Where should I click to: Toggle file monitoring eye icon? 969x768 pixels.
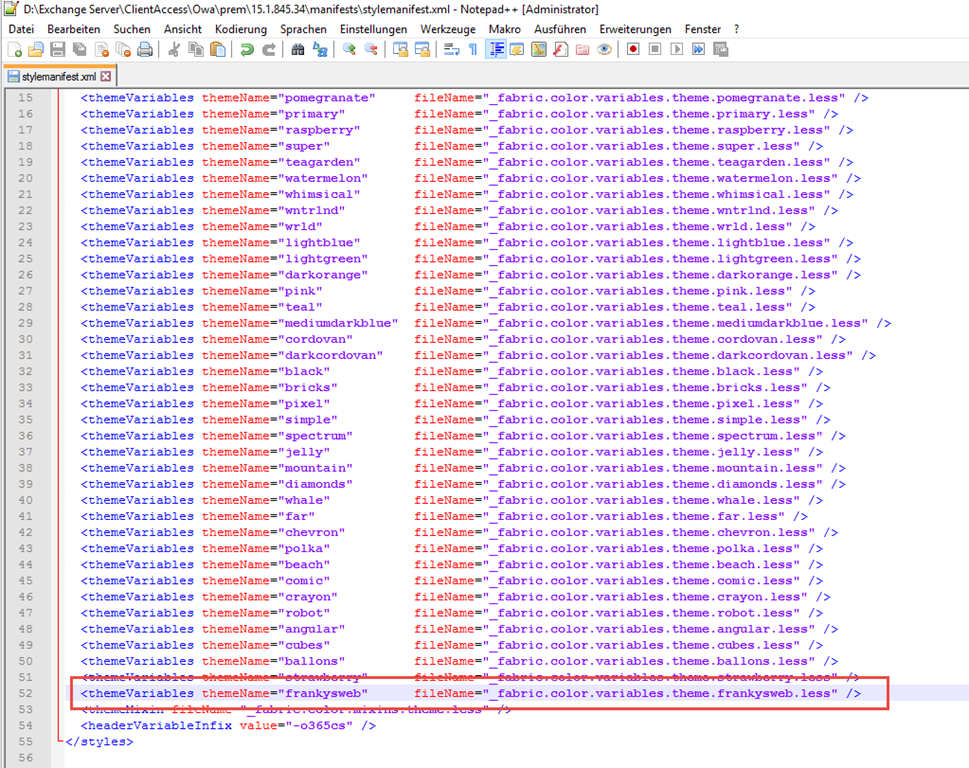604,49
